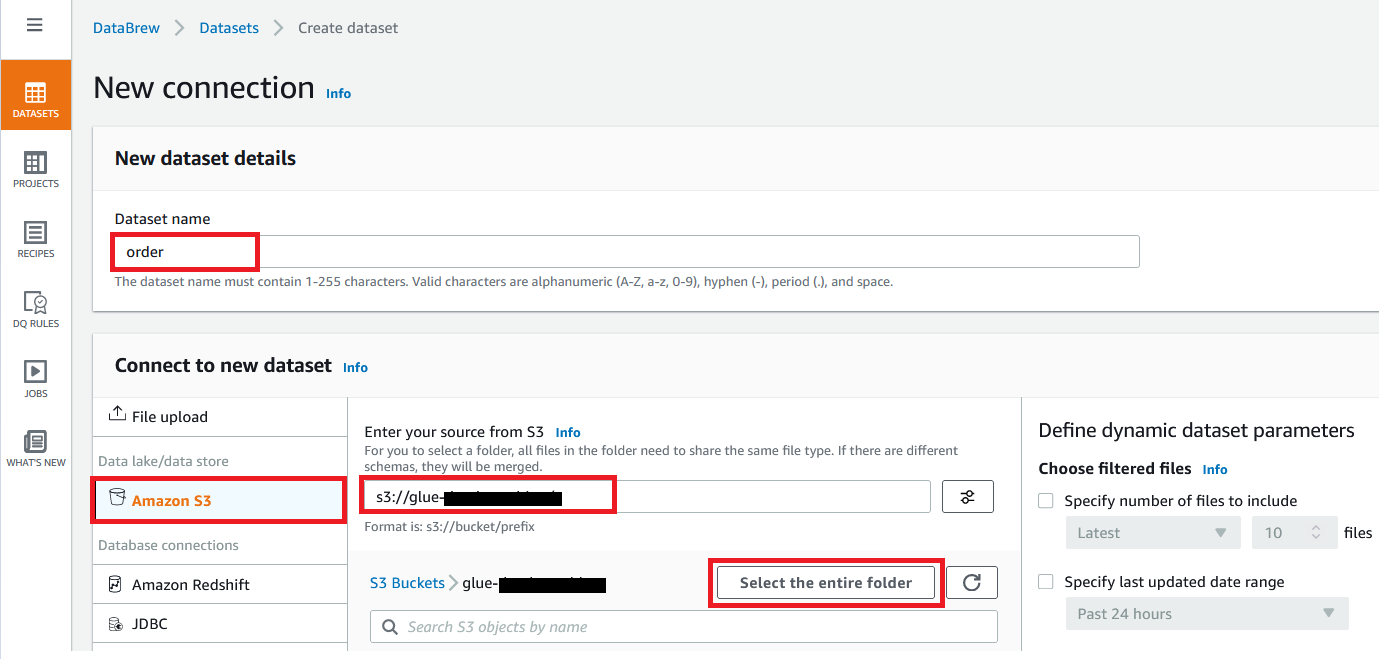Click the Amazon S3 bucket icon
Viewport: 1379px width, 659px height.
click(x=117, y=499)
